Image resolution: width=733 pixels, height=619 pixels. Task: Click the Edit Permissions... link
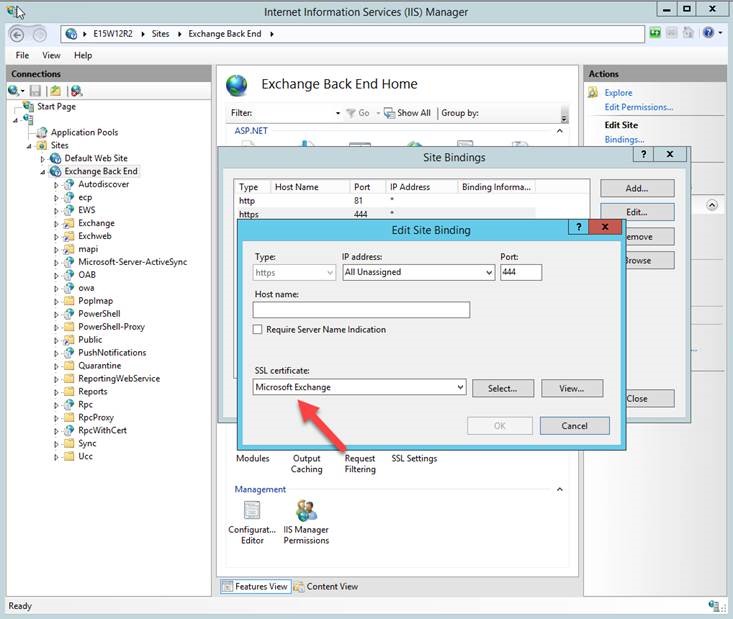[639, 107]
